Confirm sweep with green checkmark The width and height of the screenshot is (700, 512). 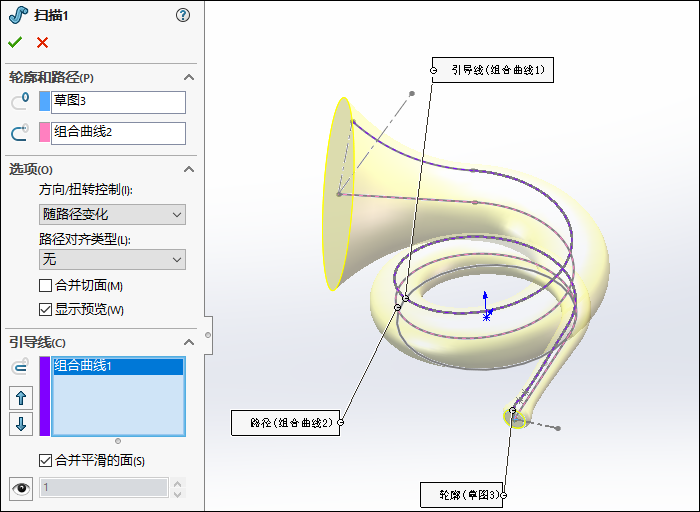click(15, 42)
